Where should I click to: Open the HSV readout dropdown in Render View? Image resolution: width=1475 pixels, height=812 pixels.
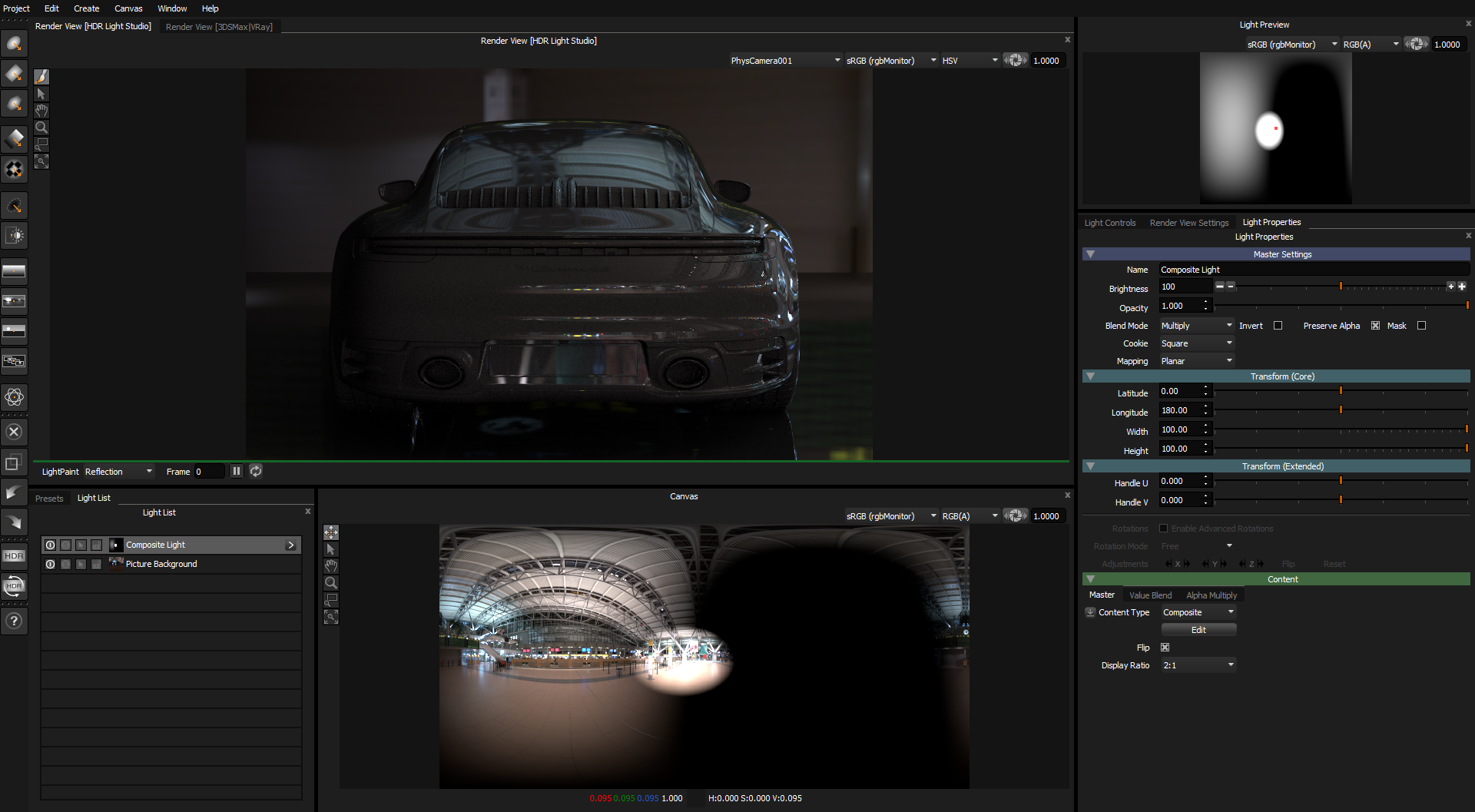pyautogui.click(x=970, y=60)
